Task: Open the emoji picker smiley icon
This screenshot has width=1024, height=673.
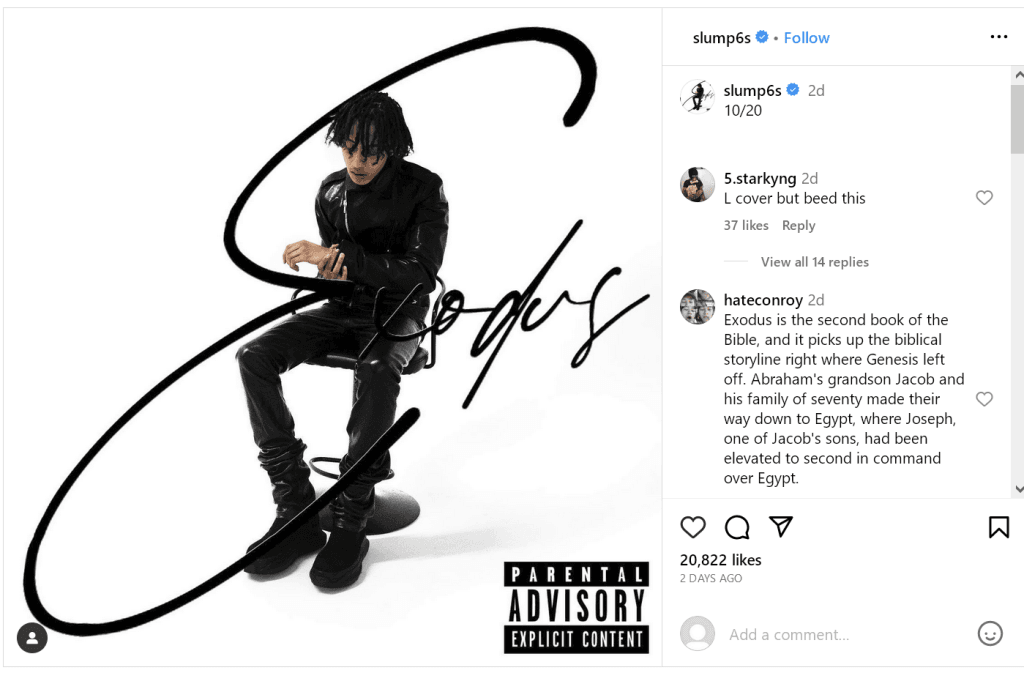Action: (x=989, y=633)
